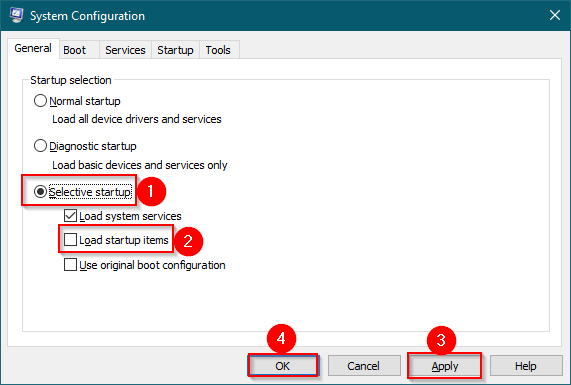571x385 pixels.
Task: Confirm with the OK button
Action: click(283, 366)
